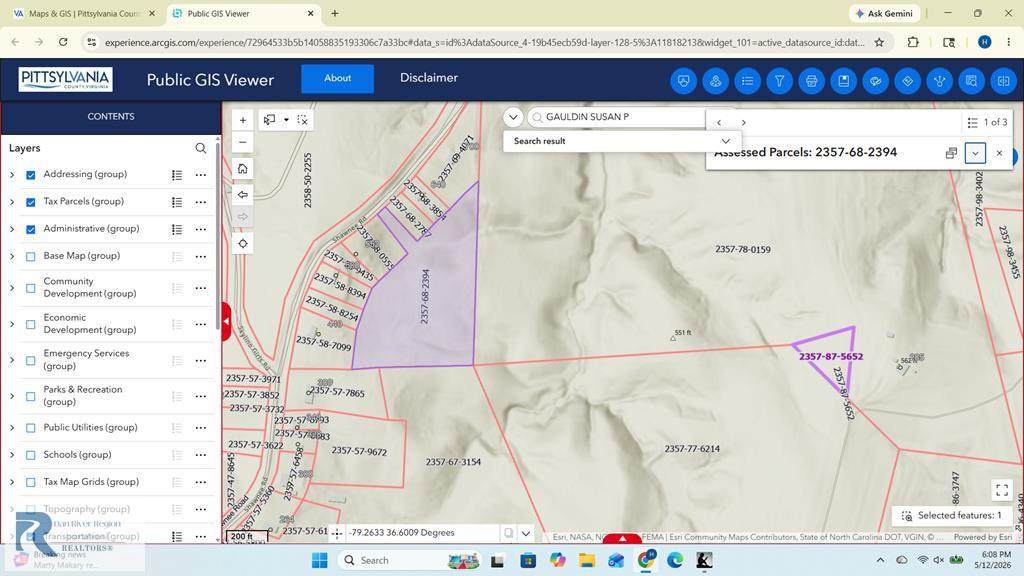Show previous popup feature
The image size is (1024, 576).
tap(719, 122)
